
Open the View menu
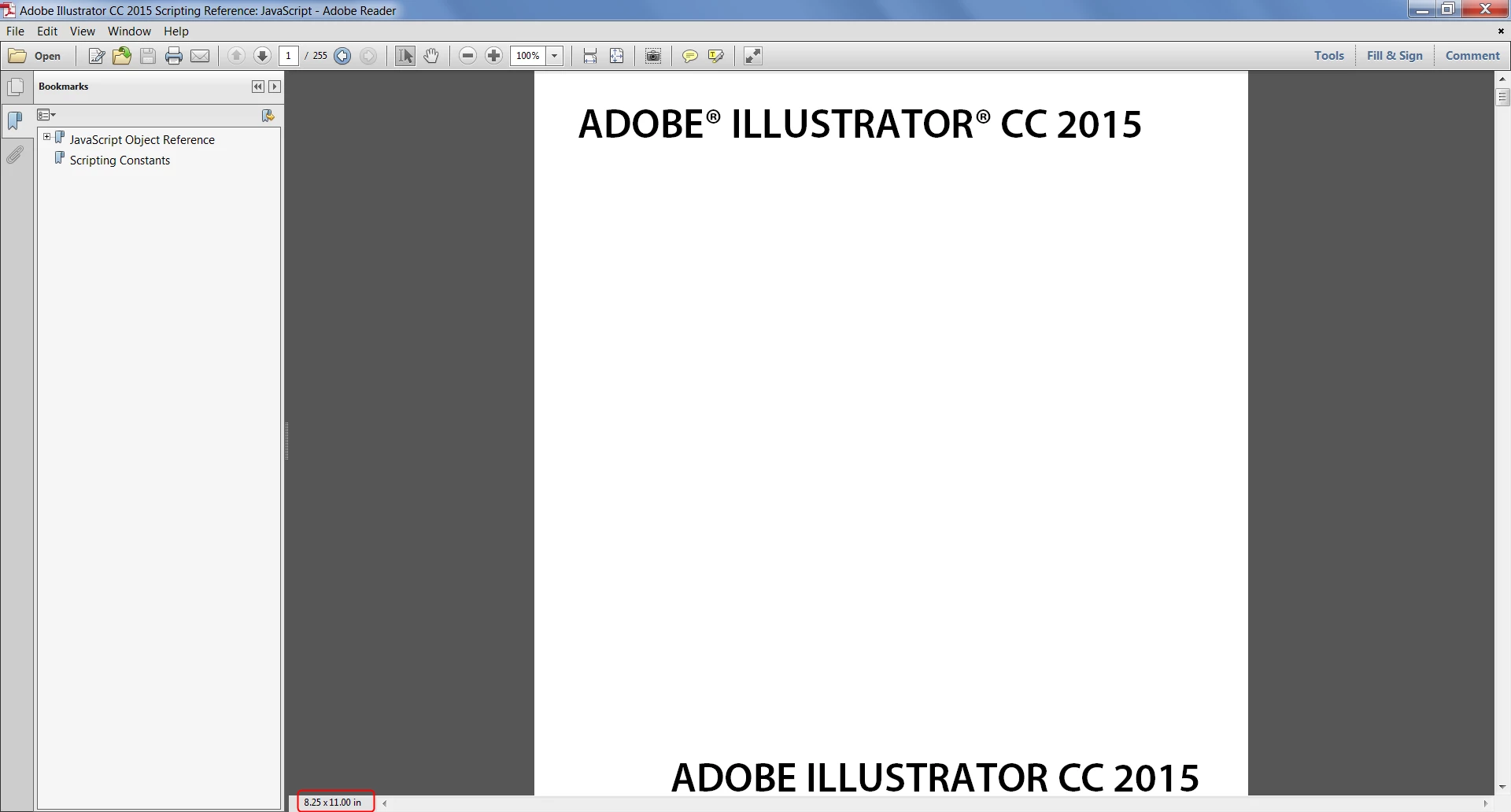tap(83, 31)
